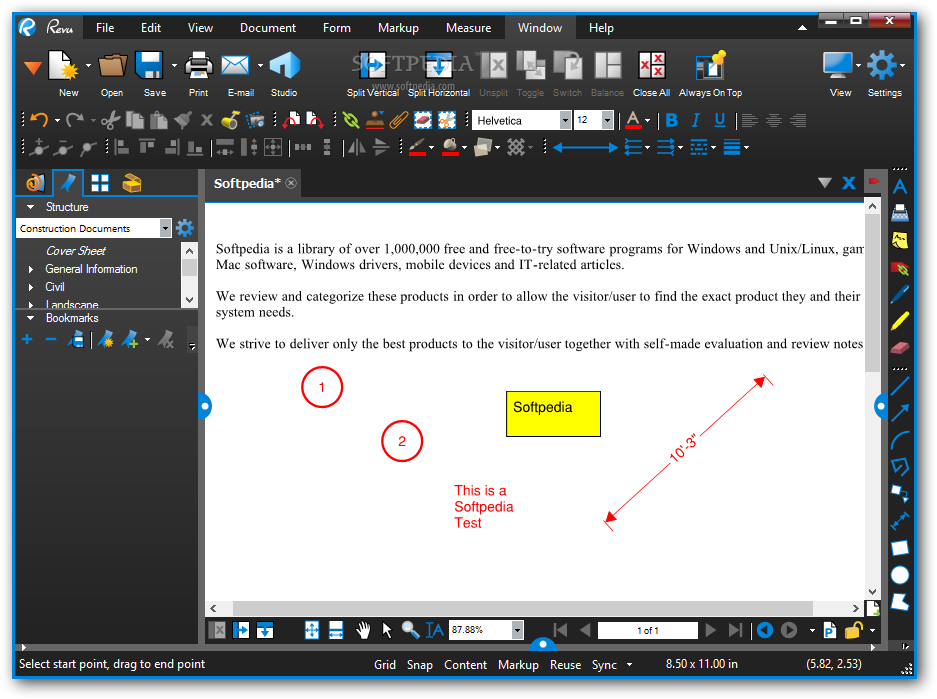Open the Markup menu

coord(398,27)
